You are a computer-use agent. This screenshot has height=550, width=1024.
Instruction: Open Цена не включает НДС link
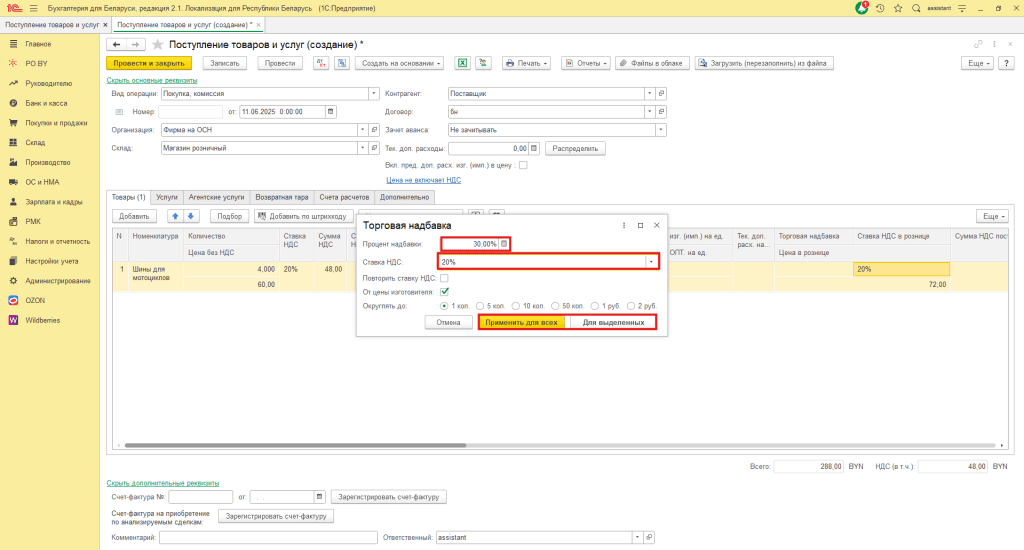(x=423, y=180)
